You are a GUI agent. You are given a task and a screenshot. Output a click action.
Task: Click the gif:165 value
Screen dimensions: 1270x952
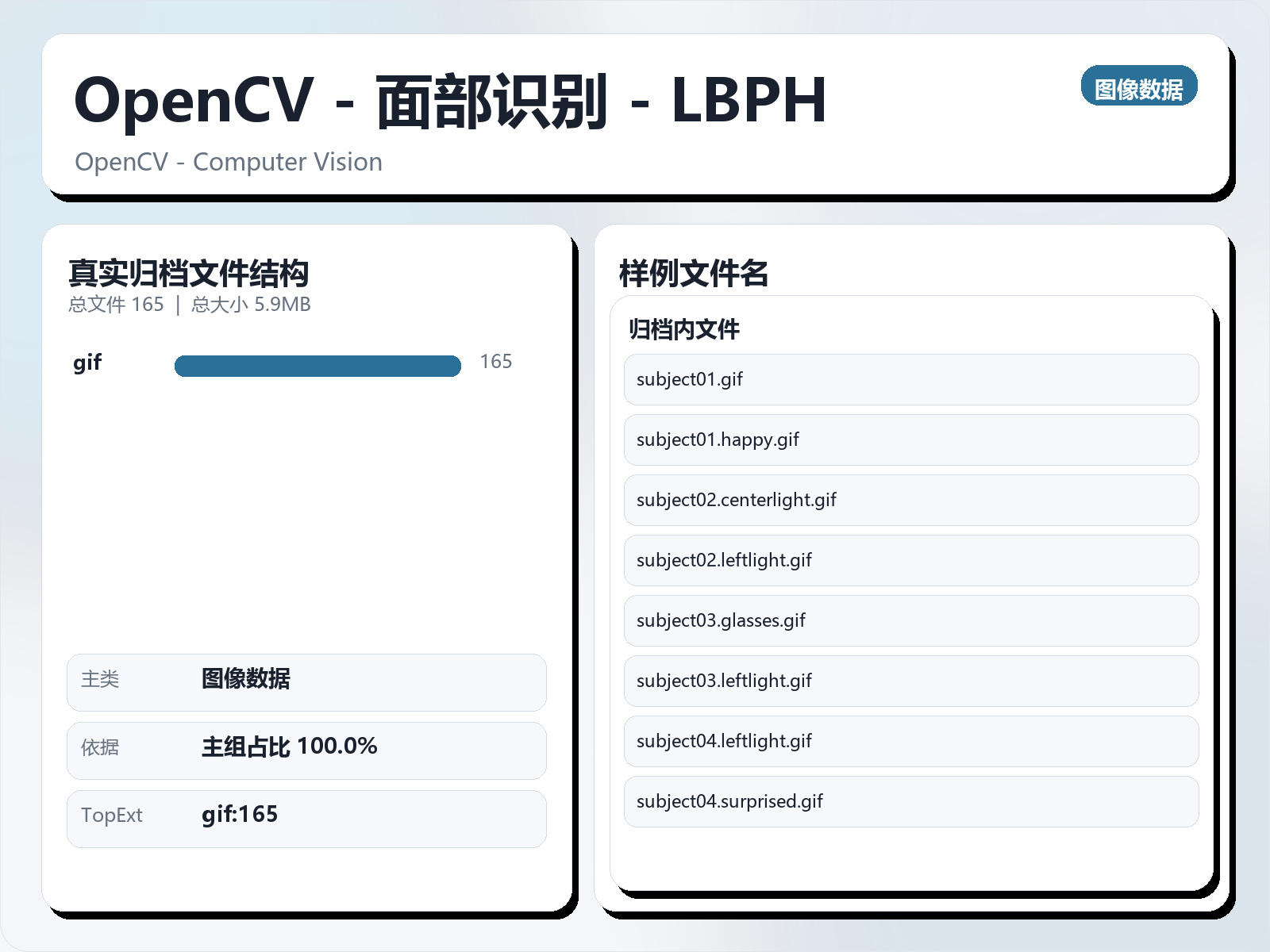pyautogui.click(x=239, y=814)
